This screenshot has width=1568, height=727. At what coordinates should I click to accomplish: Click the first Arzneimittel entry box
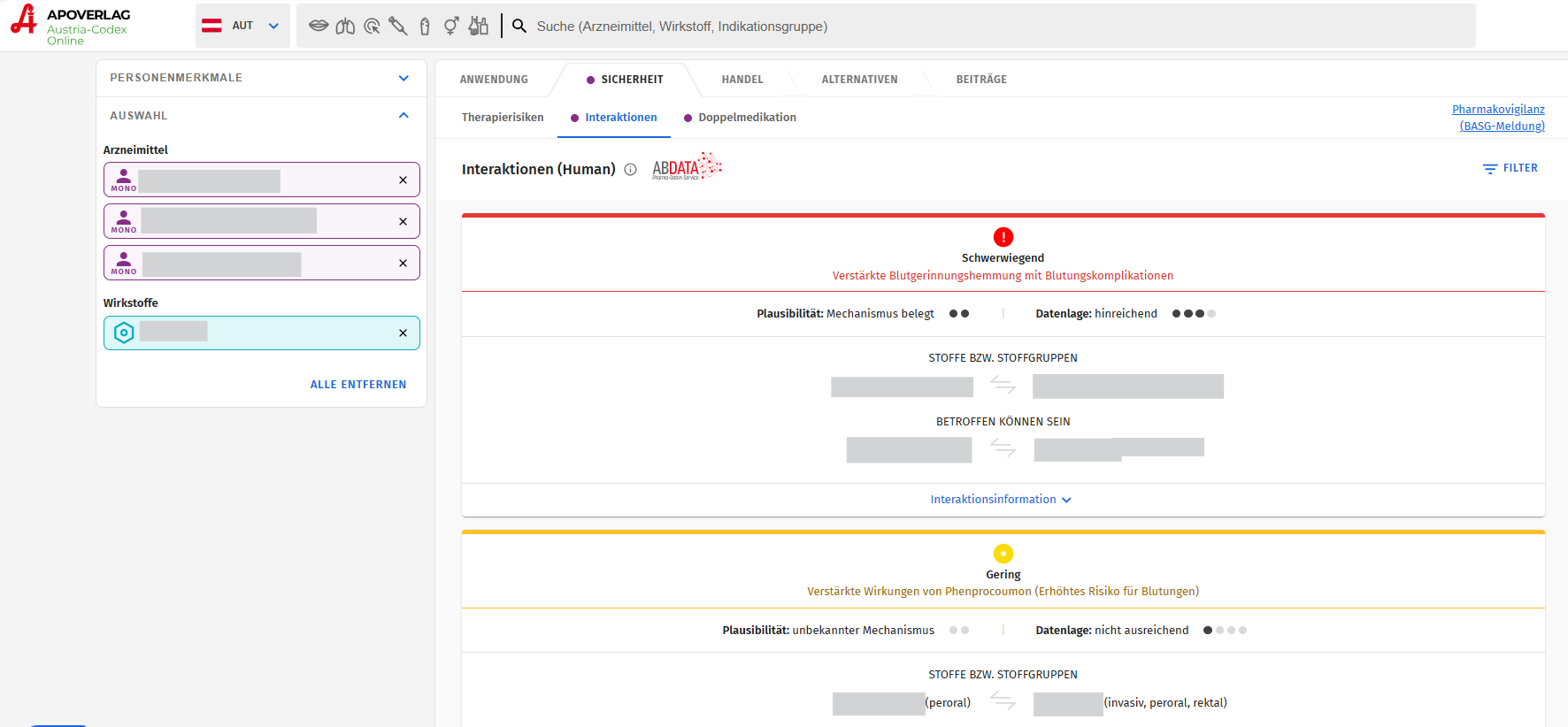tap(262, 180)
